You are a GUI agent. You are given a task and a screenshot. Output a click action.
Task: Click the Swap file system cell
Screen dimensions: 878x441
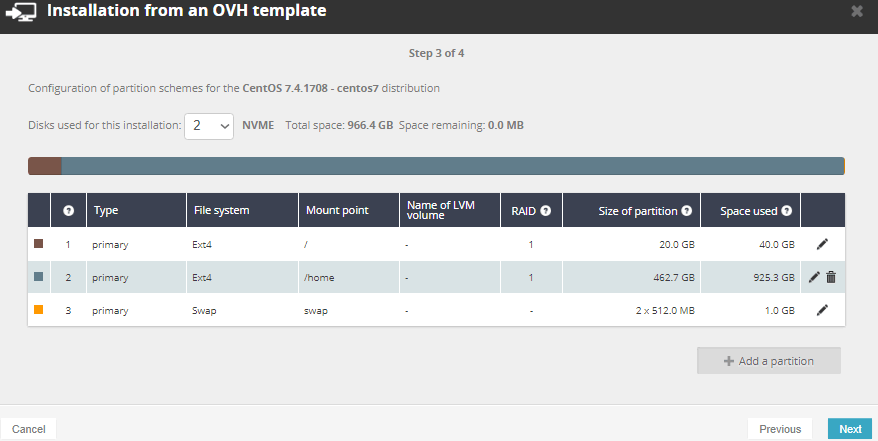[242, 310]
